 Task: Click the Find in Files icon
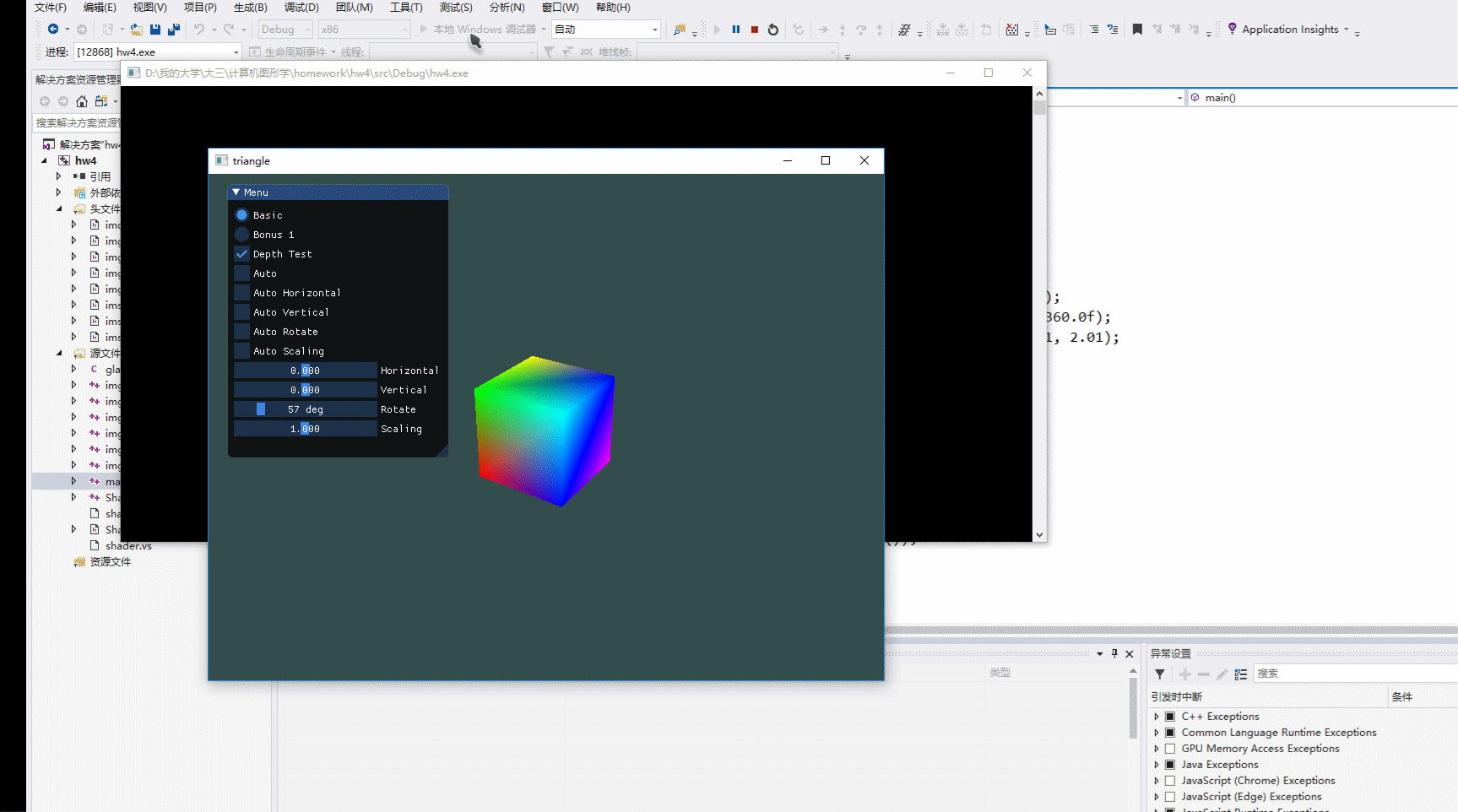[680, 30]
